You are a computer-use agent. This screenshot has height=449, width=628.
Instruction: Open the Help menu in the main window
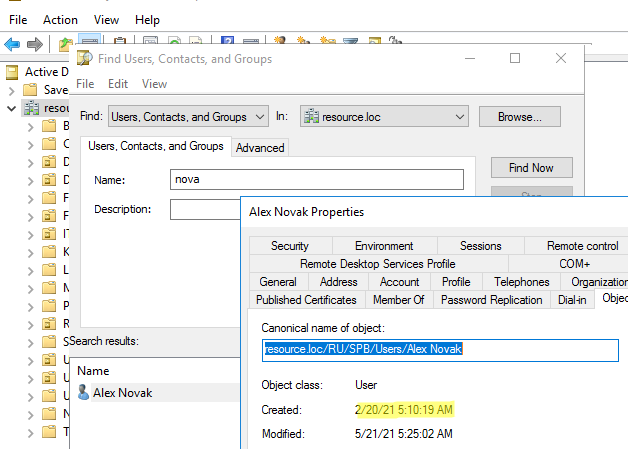coord(147,20)
